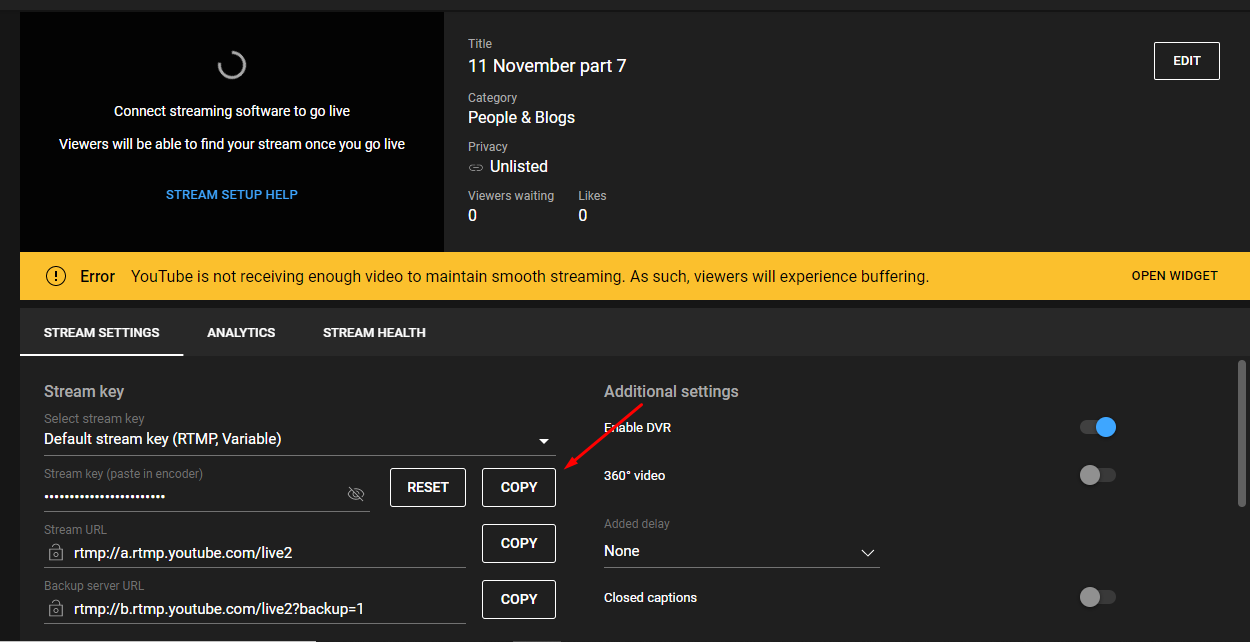1250x642 pixels.
Task: Switch to the Analytics tab
Action: pos(241,333)
